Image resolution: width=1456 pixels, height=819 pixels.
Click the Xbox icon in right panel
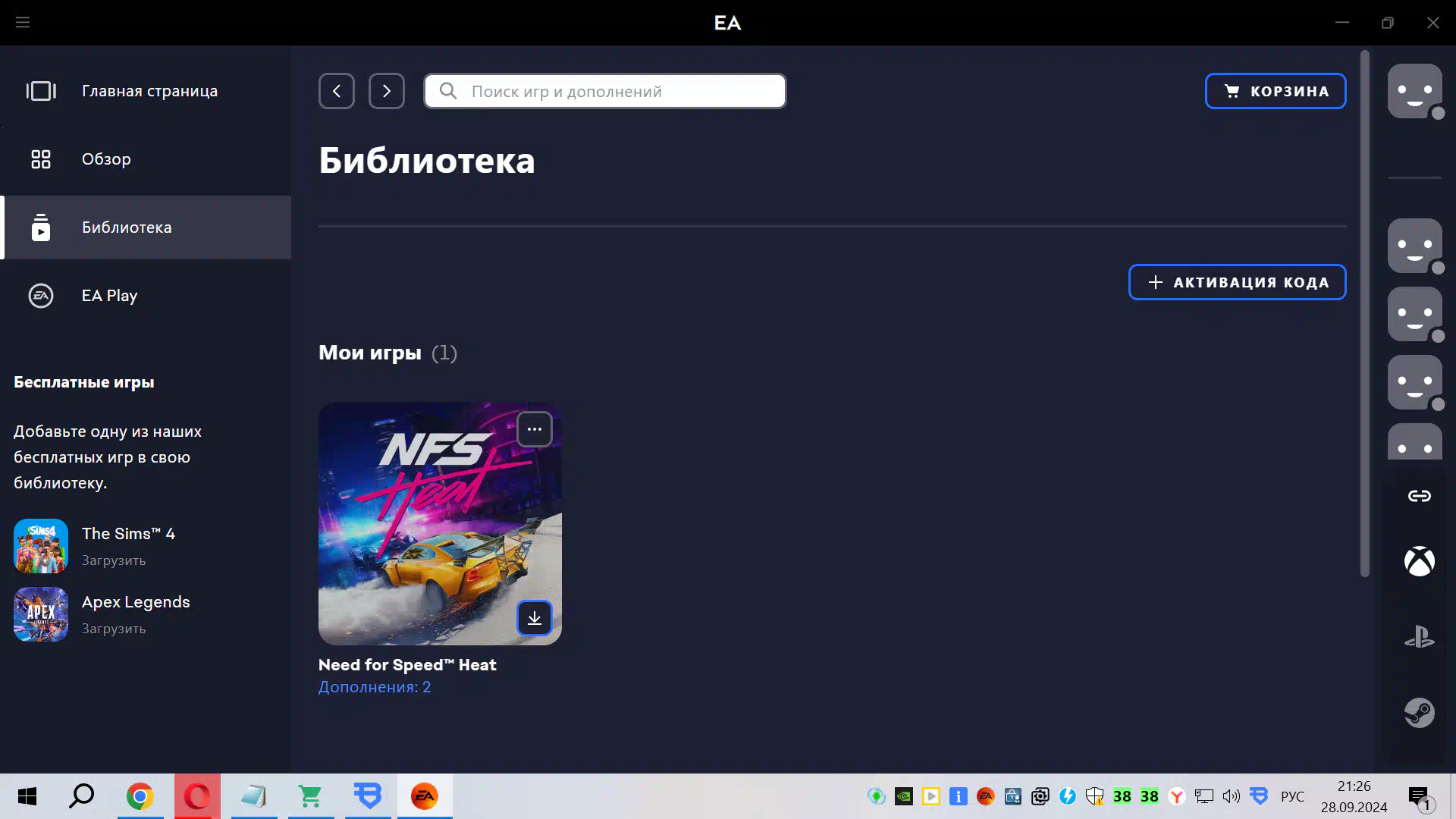1420,561
